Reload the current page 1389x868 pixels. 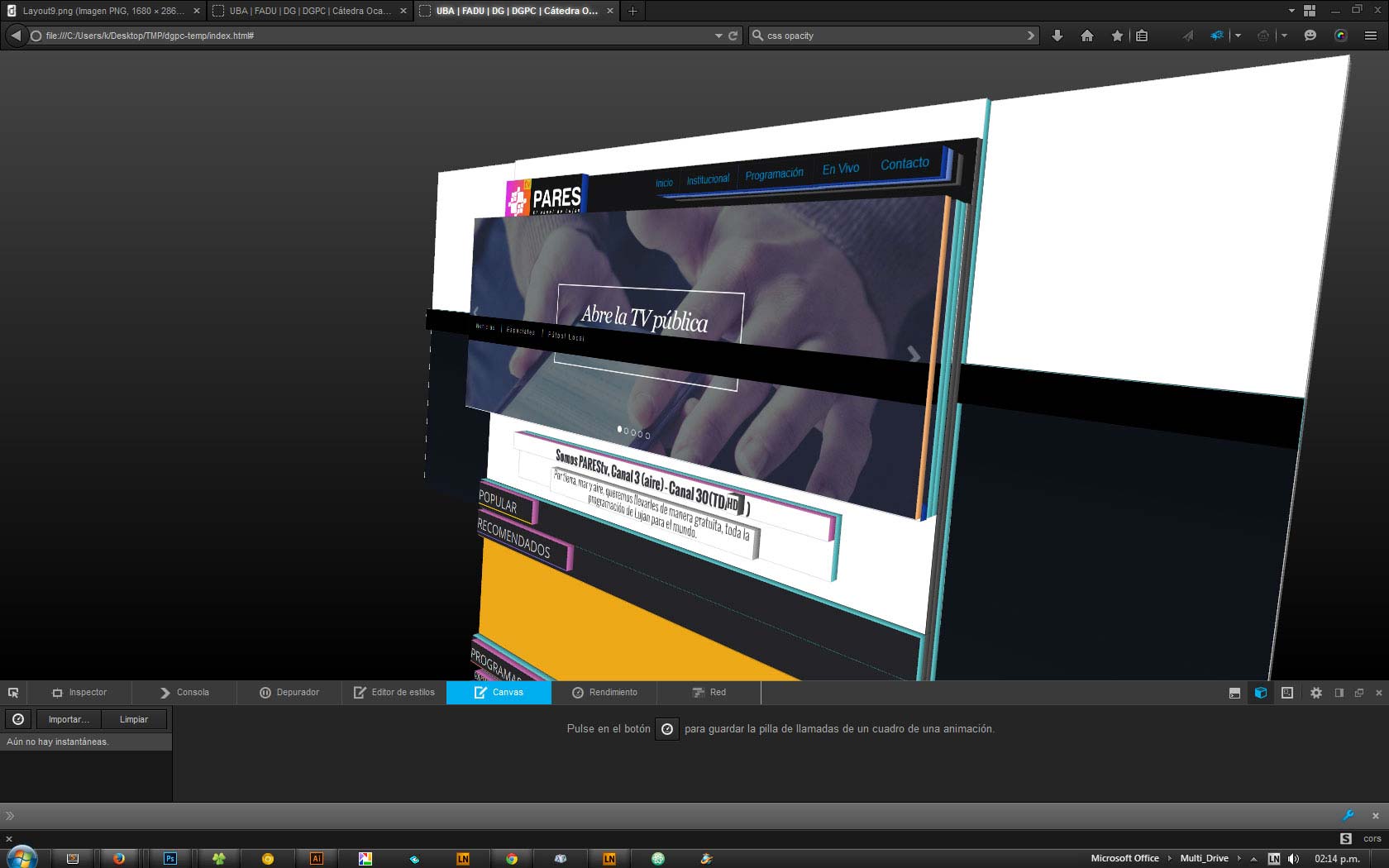[x=733, y=36]
